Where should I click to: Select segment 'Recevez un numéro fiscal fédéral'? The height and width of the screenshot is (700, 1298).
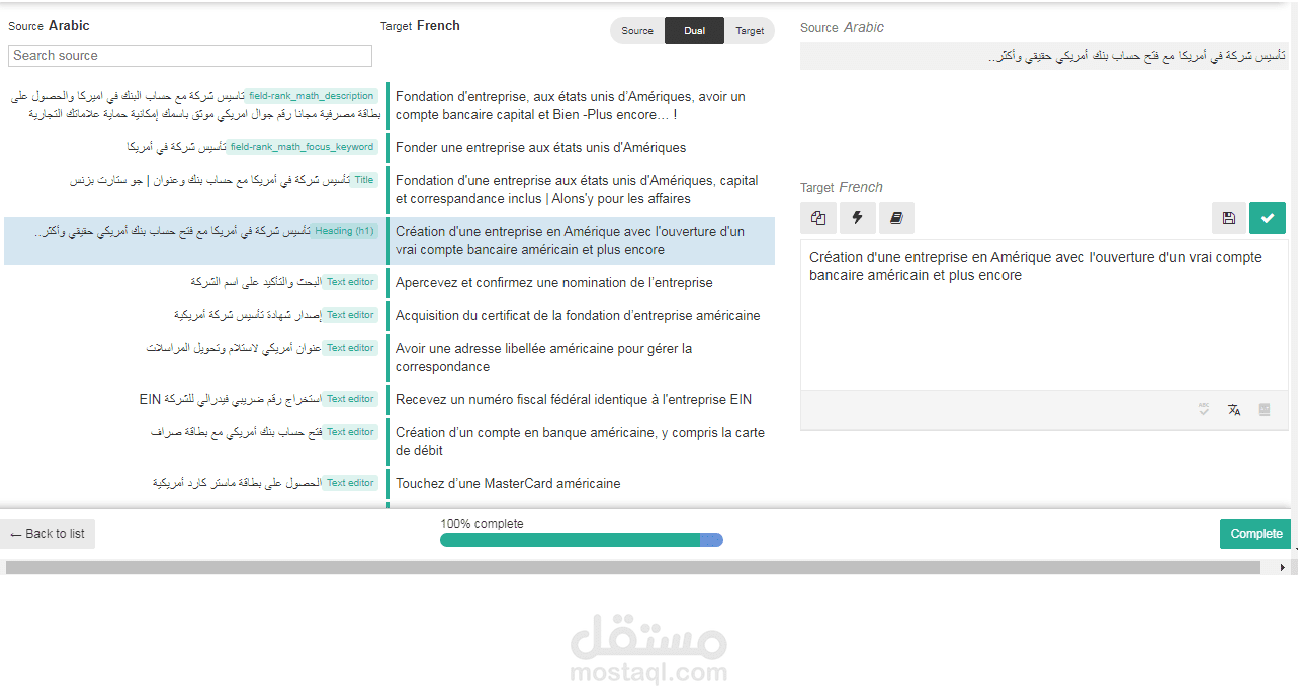(574, 399)
